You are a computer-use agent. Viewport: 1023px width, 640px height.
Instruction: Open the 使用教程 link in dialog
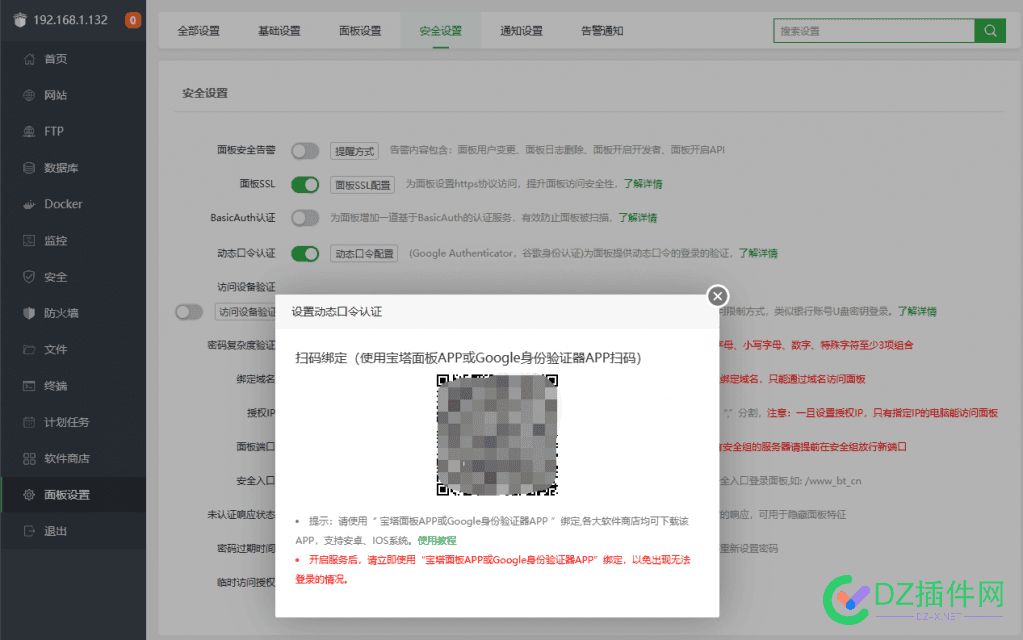coord(436,540)
